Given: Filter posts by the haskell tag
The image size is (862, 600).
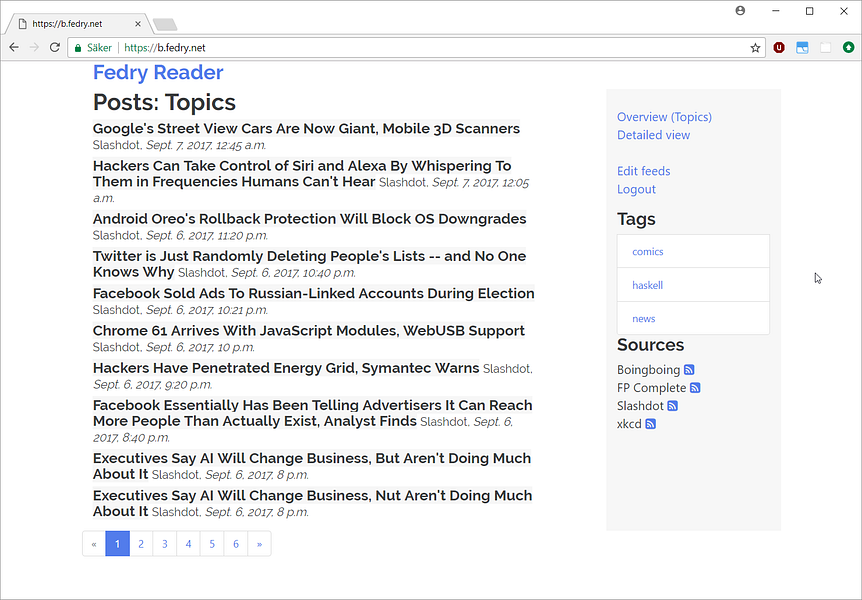Looking at the screenshot, I should [648, 285].
